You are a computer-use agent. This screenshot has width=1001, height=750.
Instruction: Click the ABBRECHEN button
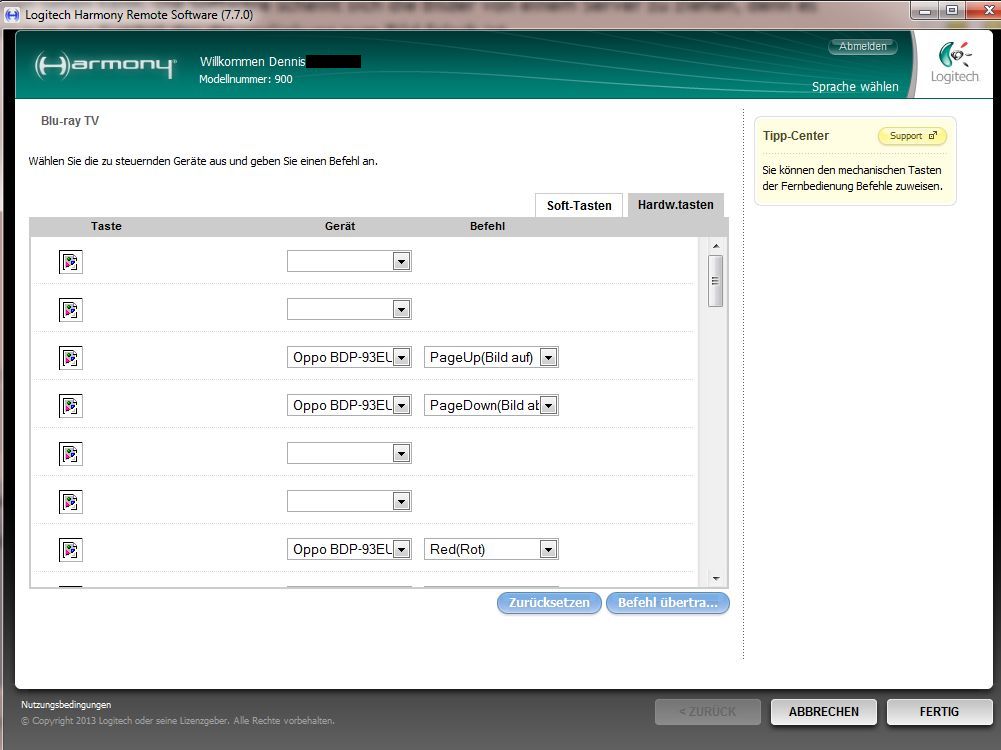click(x=824, y=712)
